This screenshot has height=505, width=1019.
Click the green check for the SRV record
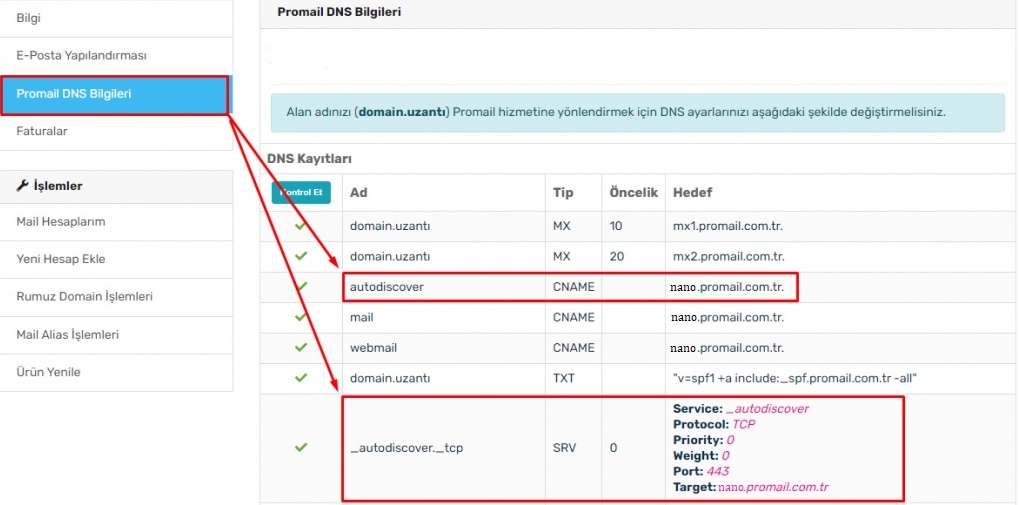(300, 447)
